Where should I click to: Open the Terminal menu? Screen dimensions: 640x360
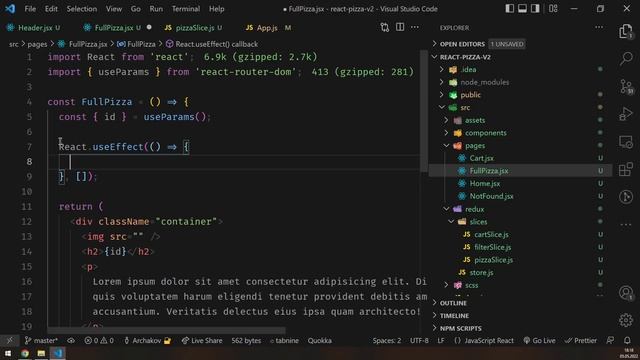186,9
